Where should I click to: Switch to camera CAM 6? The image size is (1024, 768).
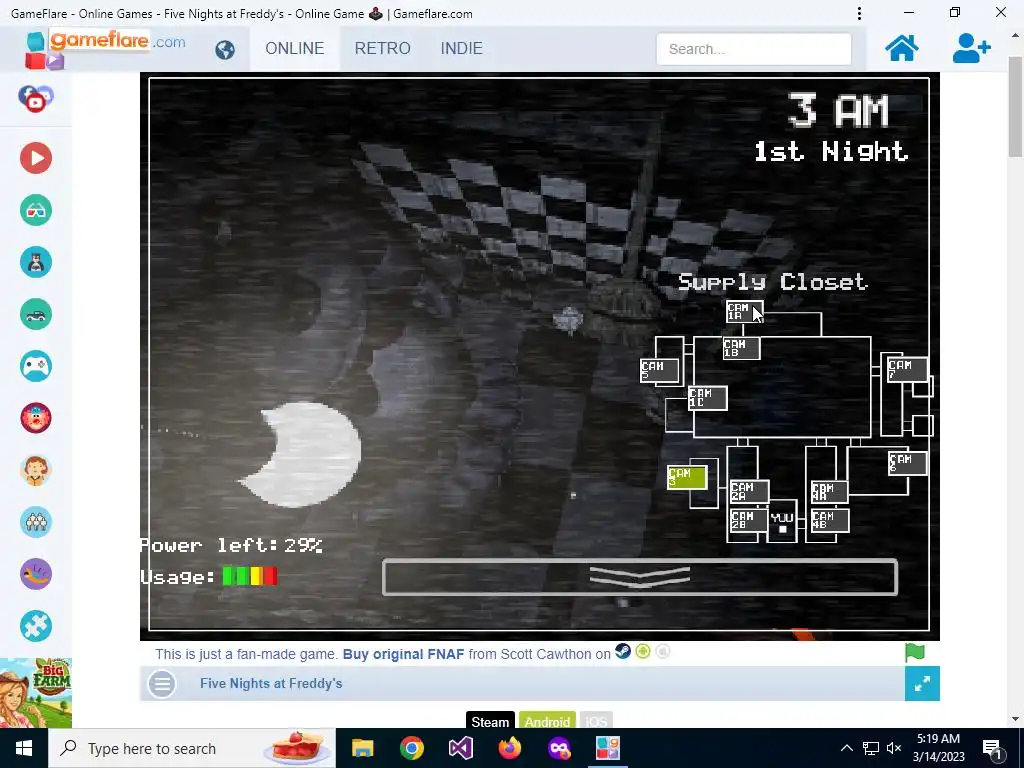908,463
